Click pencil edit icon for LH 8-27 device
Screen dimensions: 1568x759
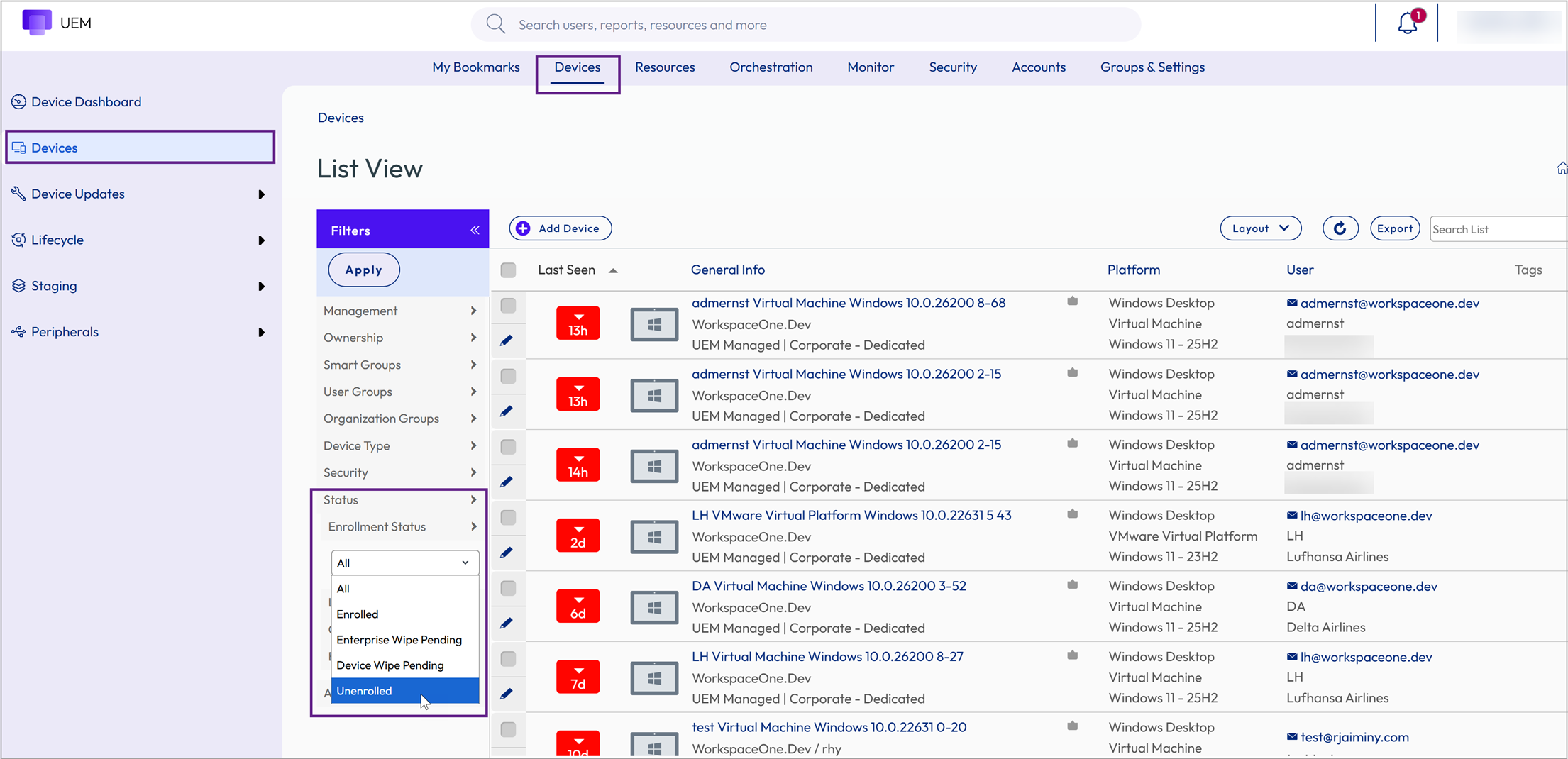tap(507, 694)
